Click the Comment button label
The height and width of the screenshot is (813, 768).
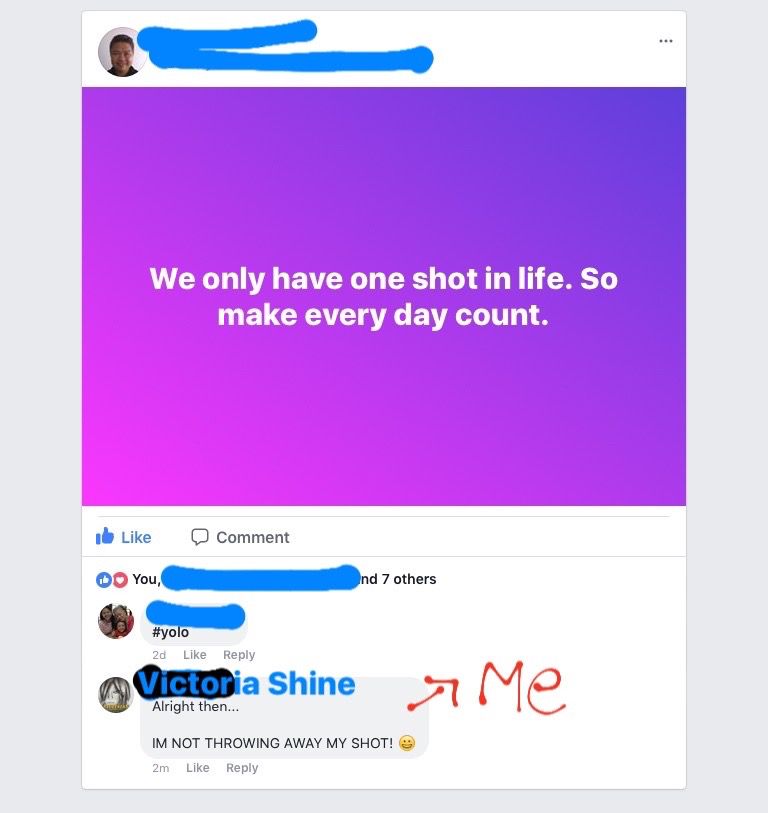point(253,537)
